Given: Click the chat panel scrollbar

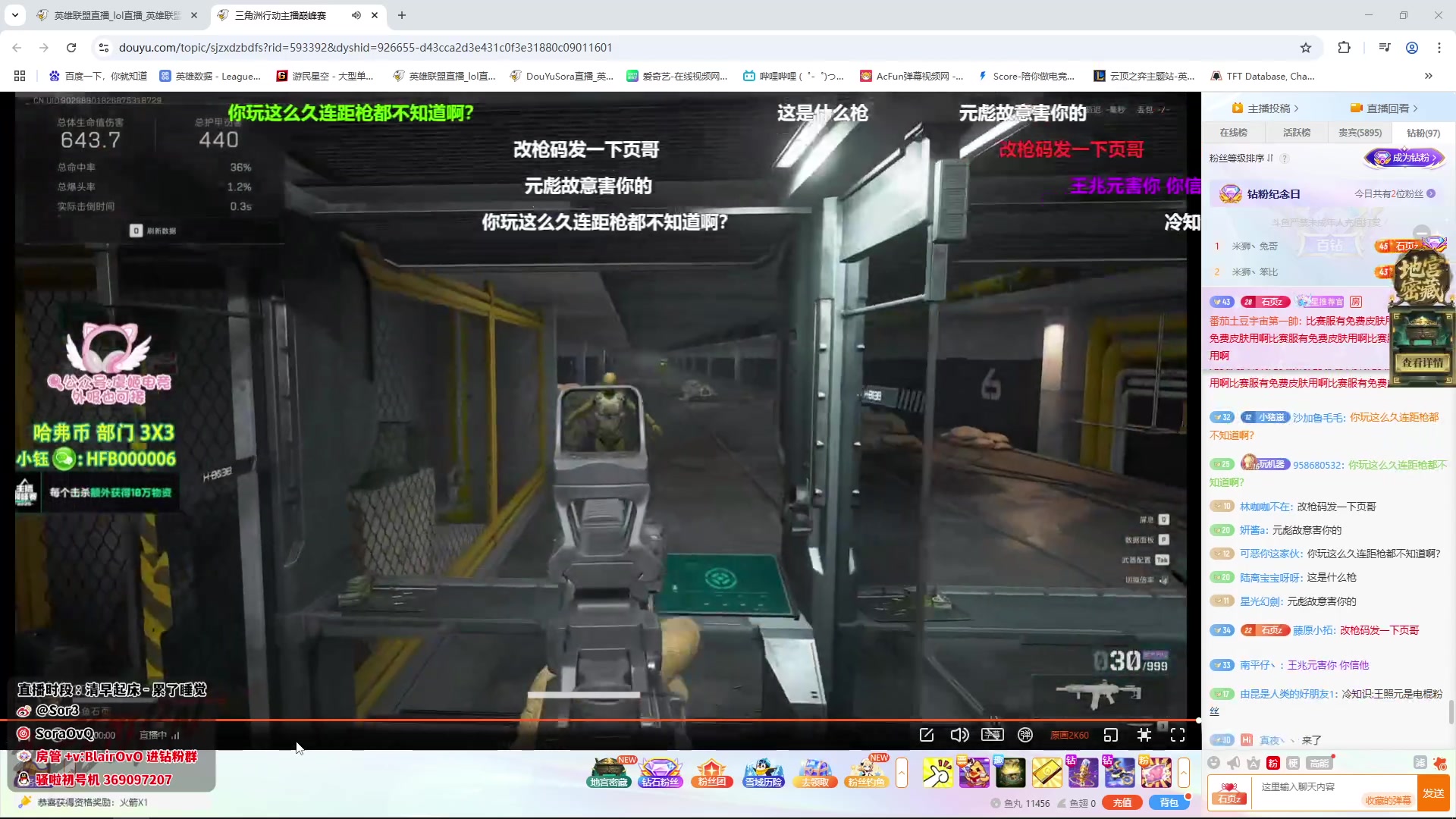Looking at the screenshot, I should (x=1451, y=711).
